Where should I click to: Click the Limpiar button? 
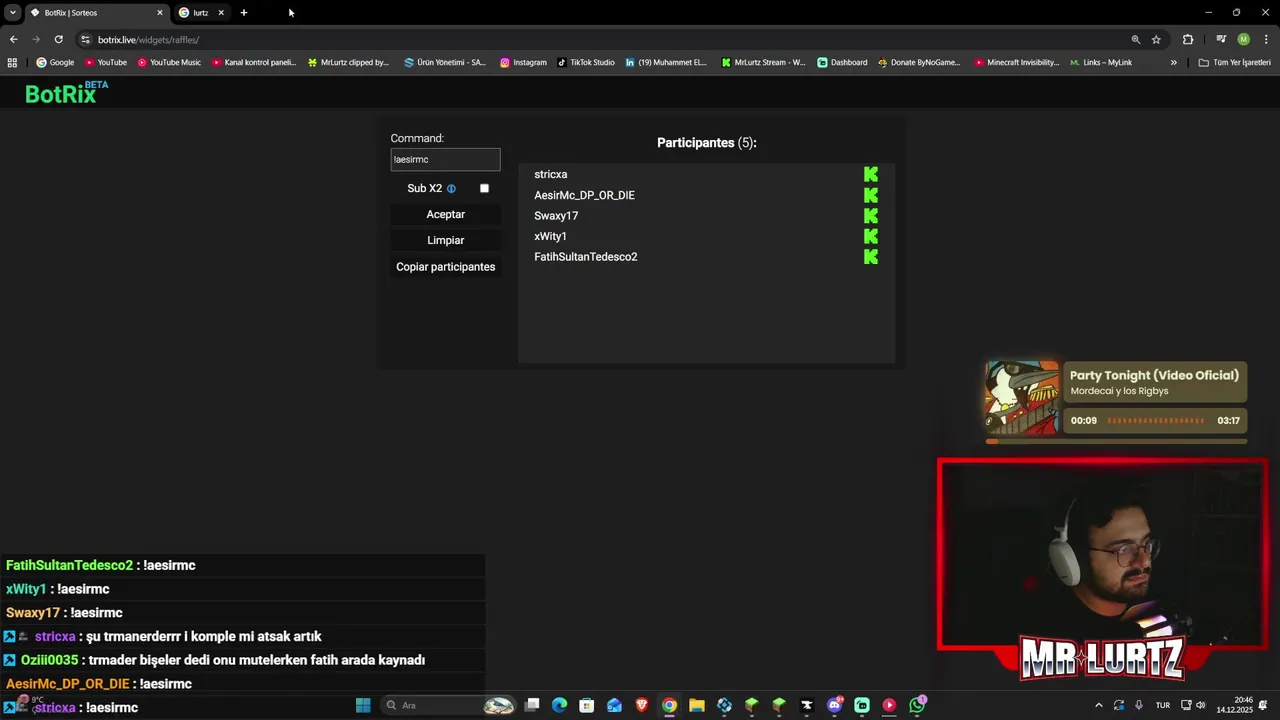446,240
